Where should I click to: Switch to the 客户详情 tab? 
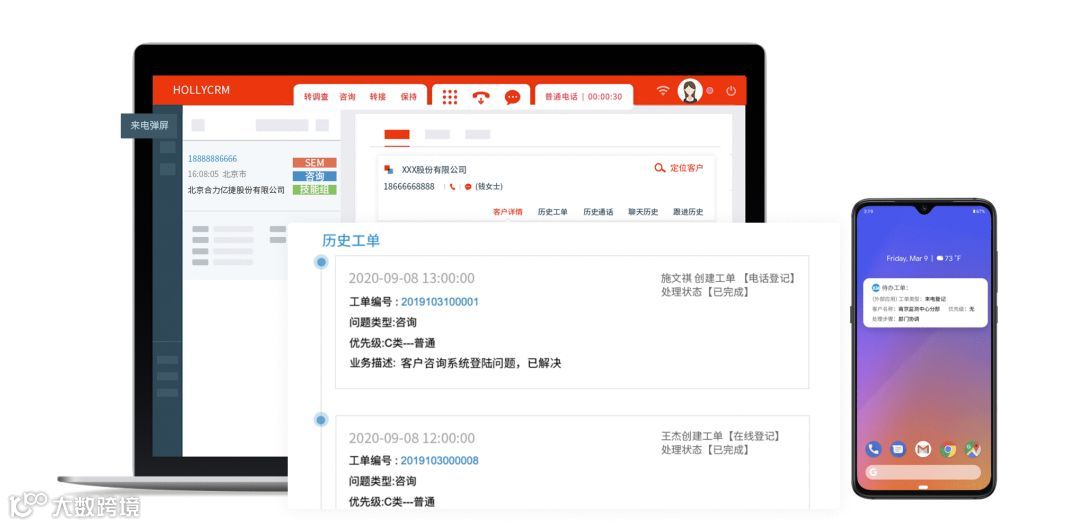click(508, 212)
